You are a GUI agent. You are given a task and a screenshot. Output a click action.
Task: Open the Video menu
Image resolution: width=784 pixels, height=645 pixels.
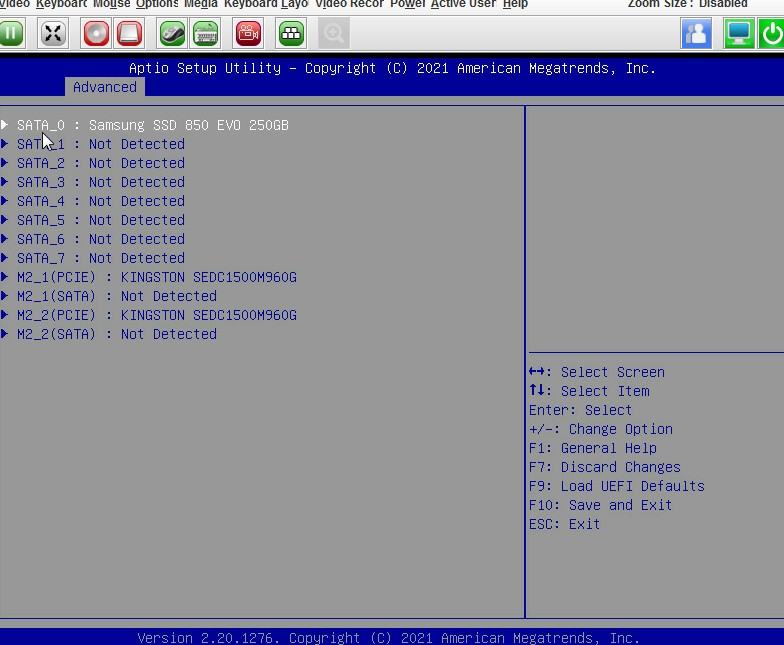[15, 4]
